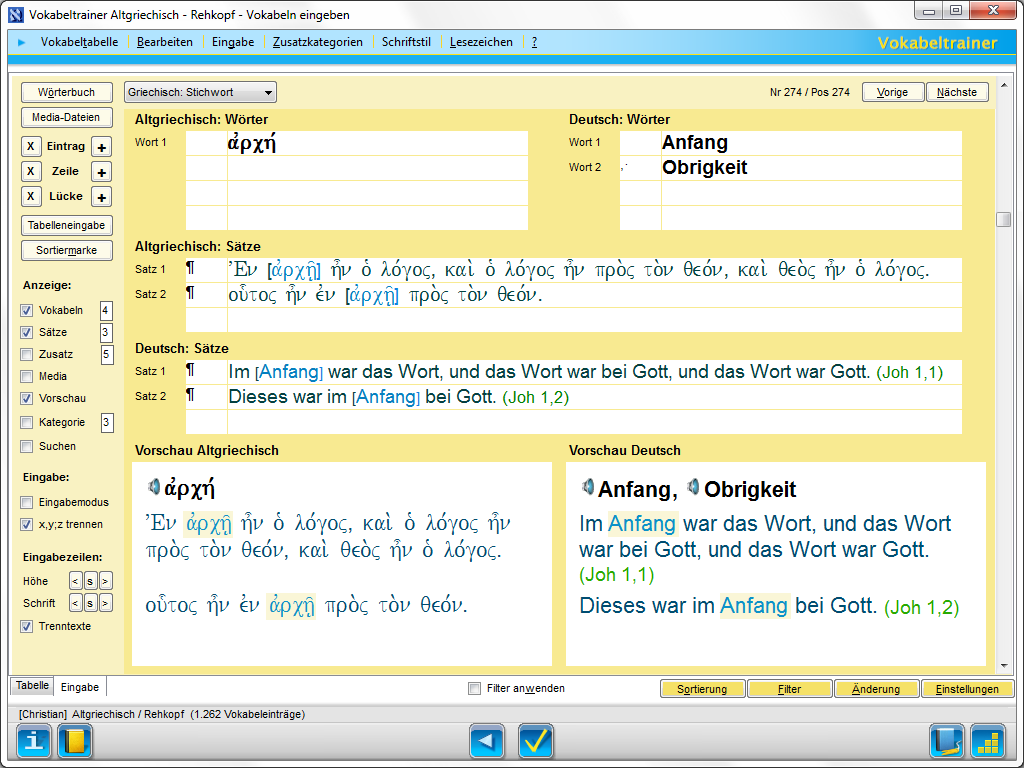Enable the Kategorie checkbox
Image resolution: width=1024 pixels, height=768 pixels.
(27, 423)
